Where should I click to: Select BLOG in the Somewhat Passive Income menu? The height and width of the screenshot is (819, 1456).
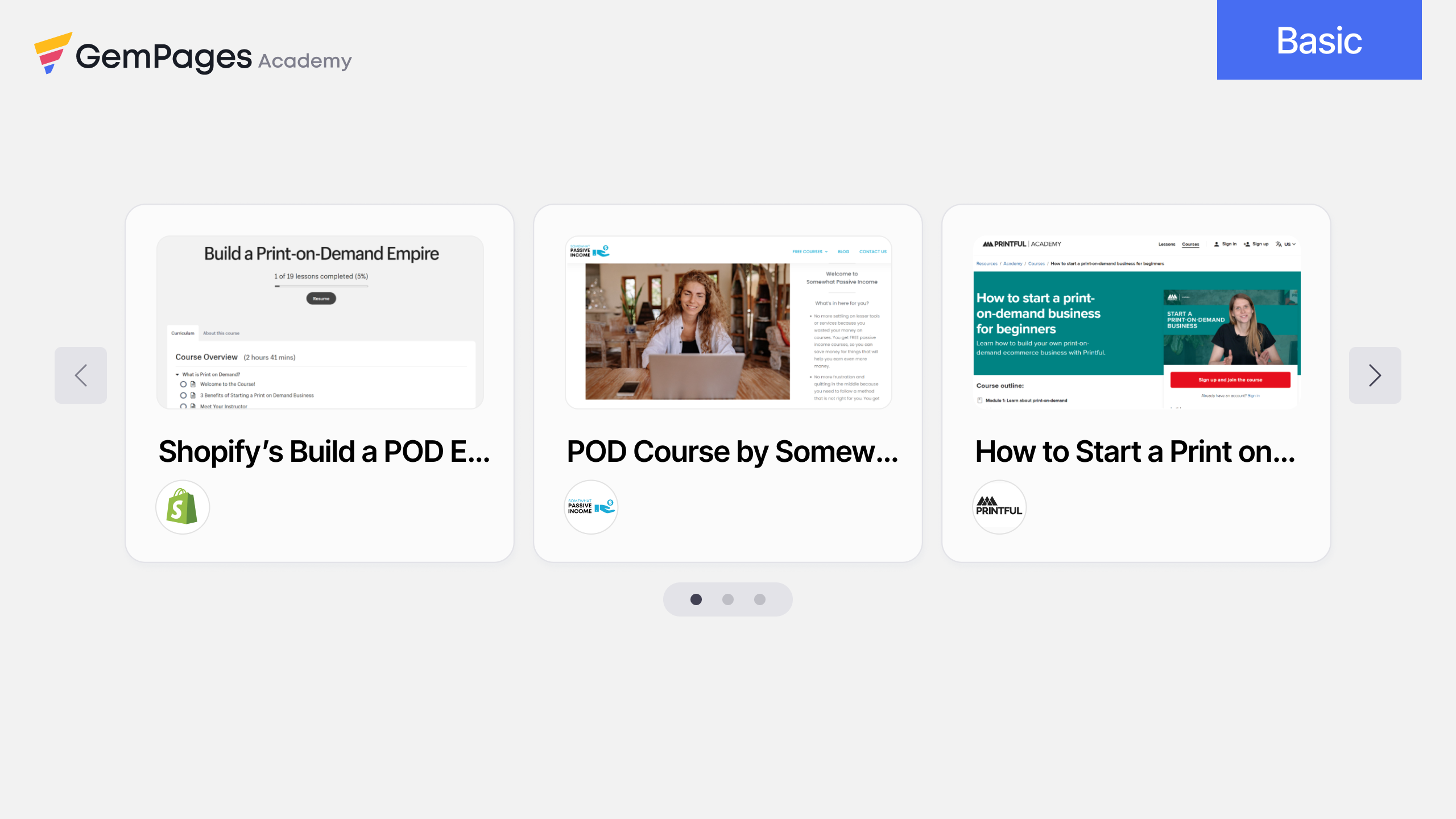point(843,251)
